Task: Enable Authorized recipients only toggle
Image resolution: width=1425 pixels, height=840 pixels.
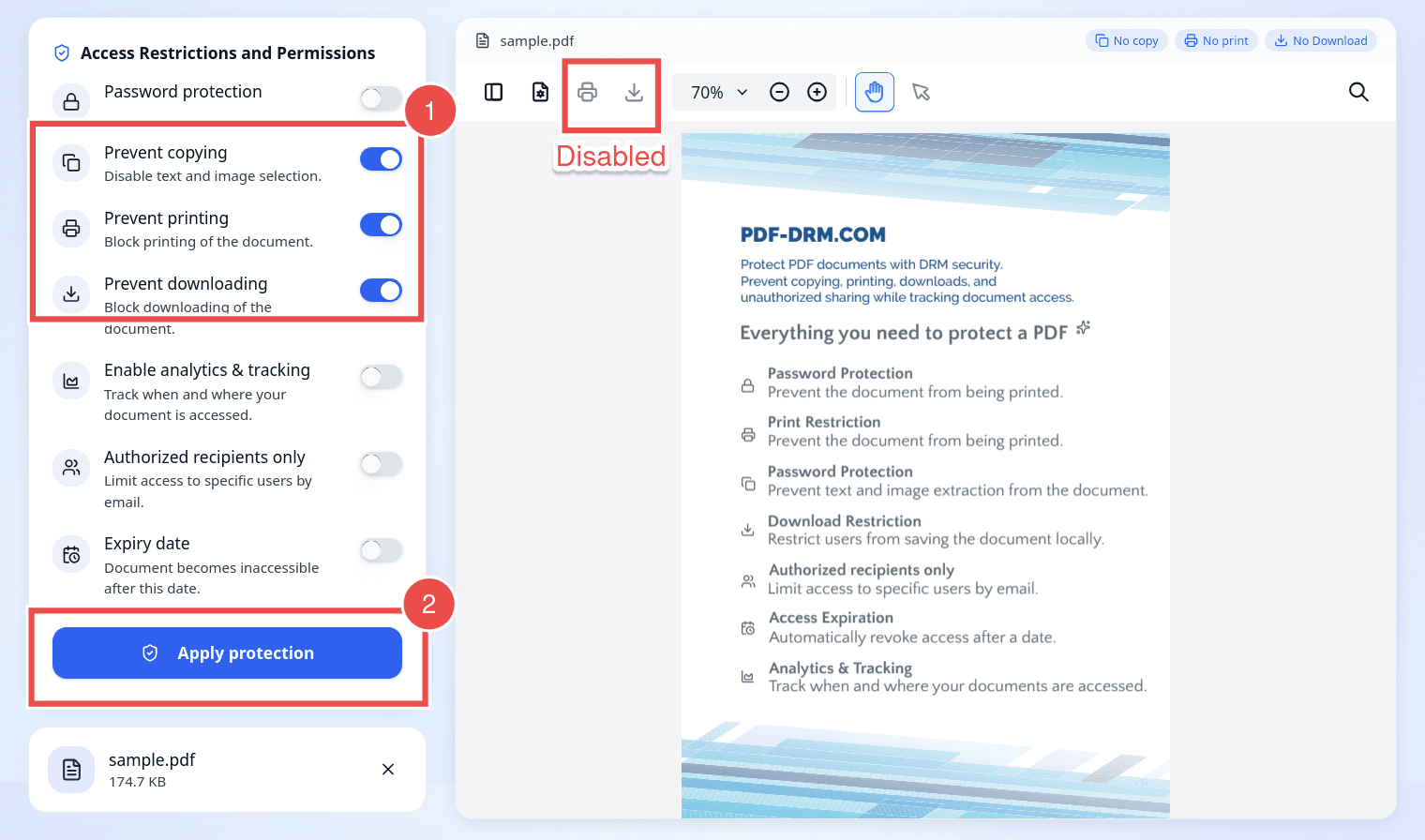Action: pos(381,464)
